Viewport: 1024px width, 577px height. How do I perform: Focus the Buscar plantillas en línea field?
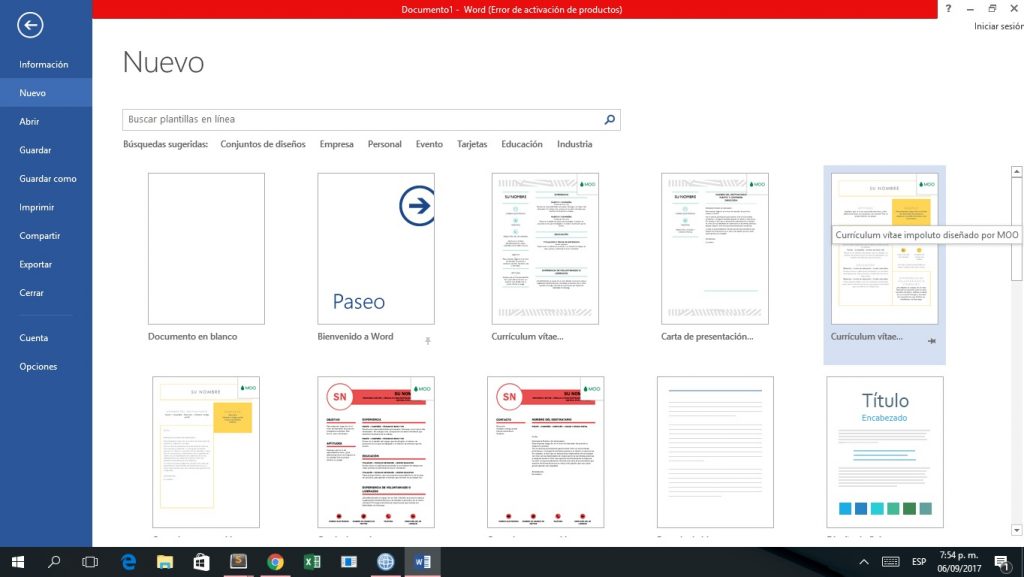point(360,120)
